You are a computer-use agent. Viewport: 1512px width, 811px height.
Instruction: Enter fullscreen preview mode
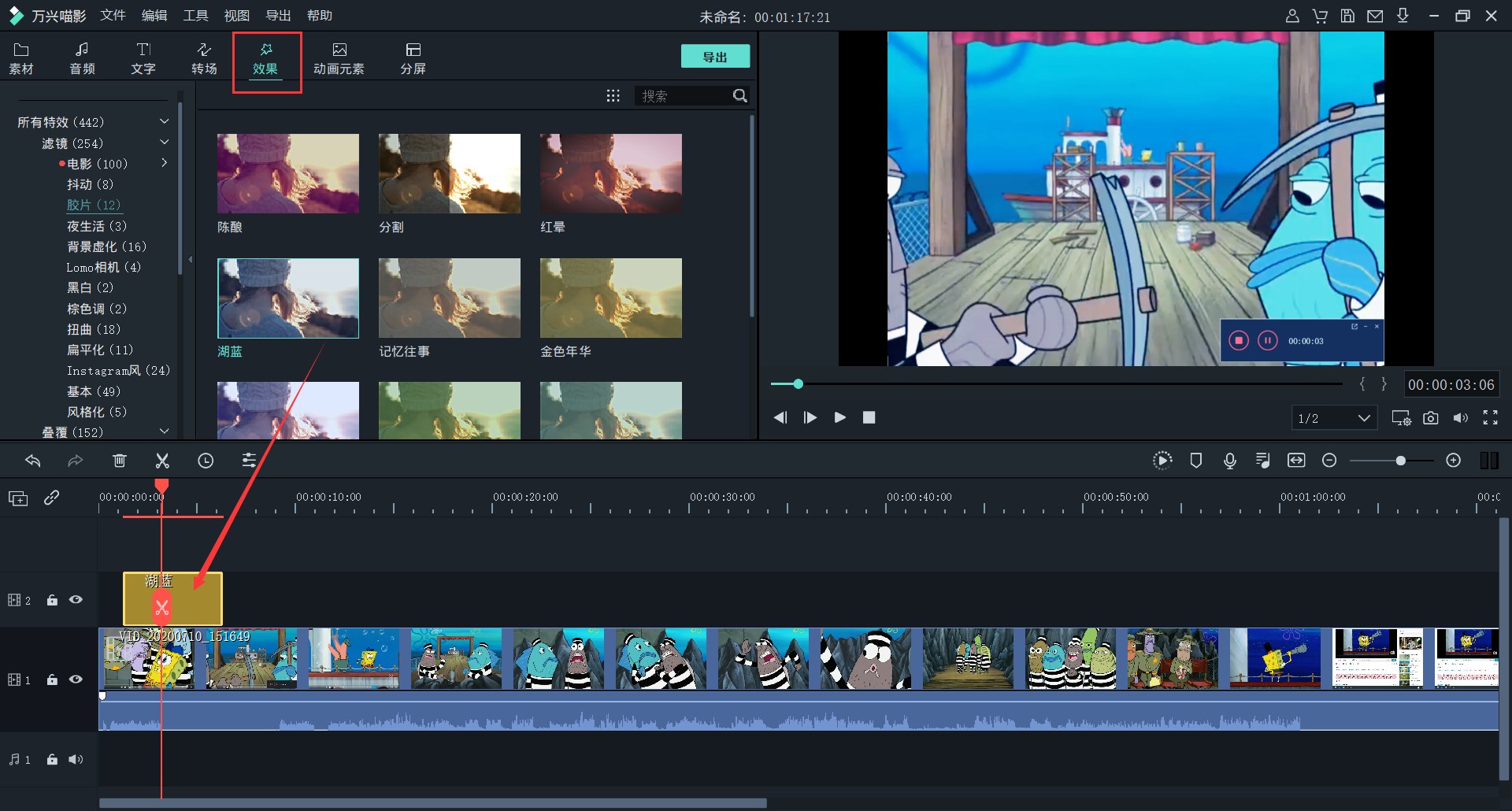pos(1490,418)
